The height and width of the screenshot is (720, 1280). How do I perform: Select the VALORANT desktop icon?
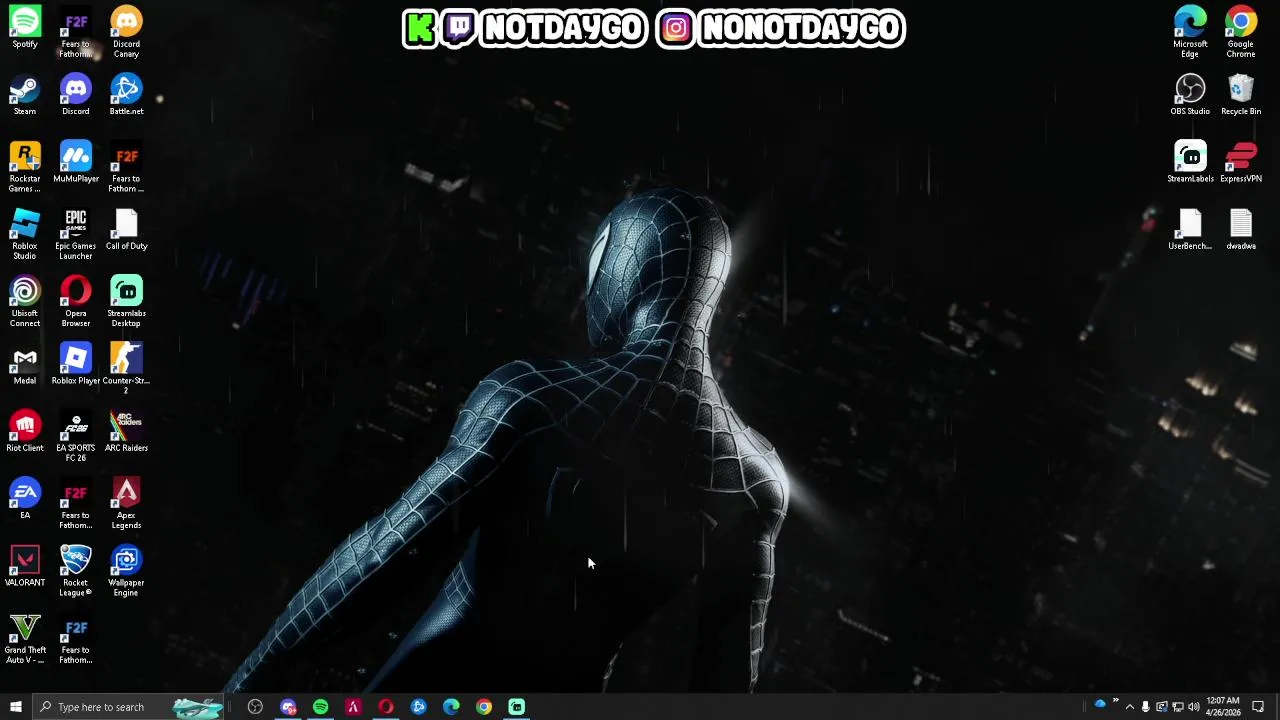(25, 566)
